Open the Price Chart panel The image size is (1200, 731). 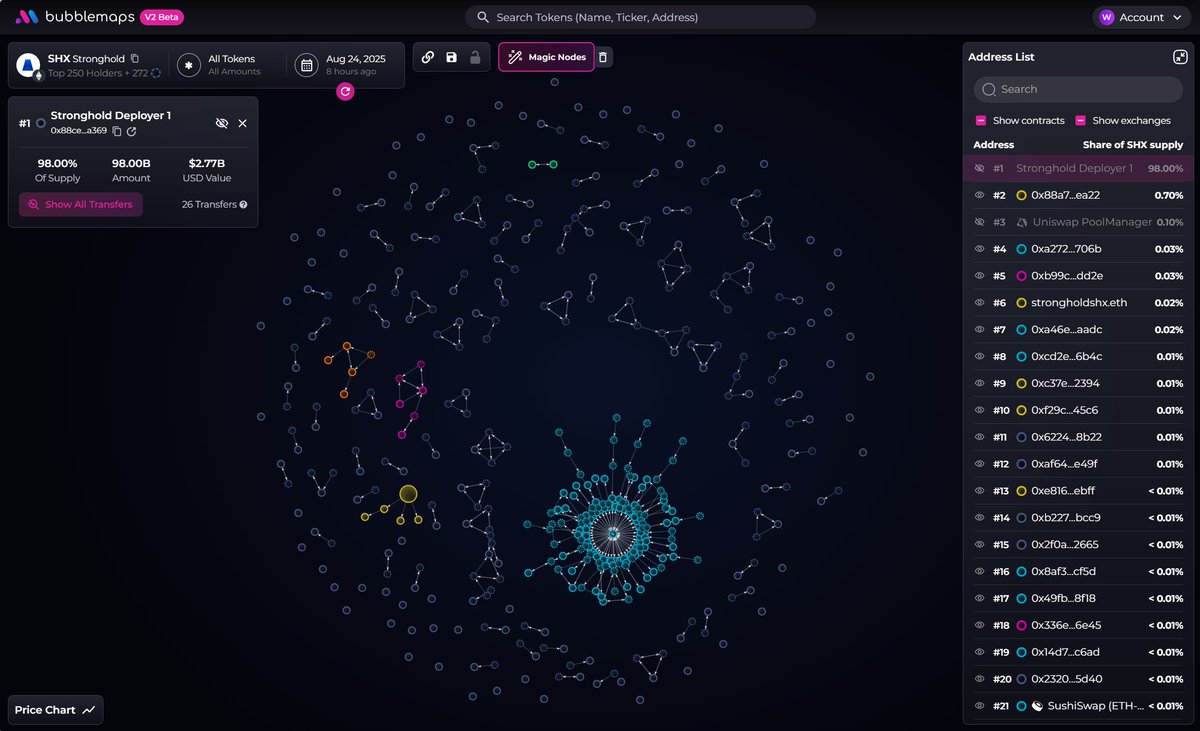[55, 710]
